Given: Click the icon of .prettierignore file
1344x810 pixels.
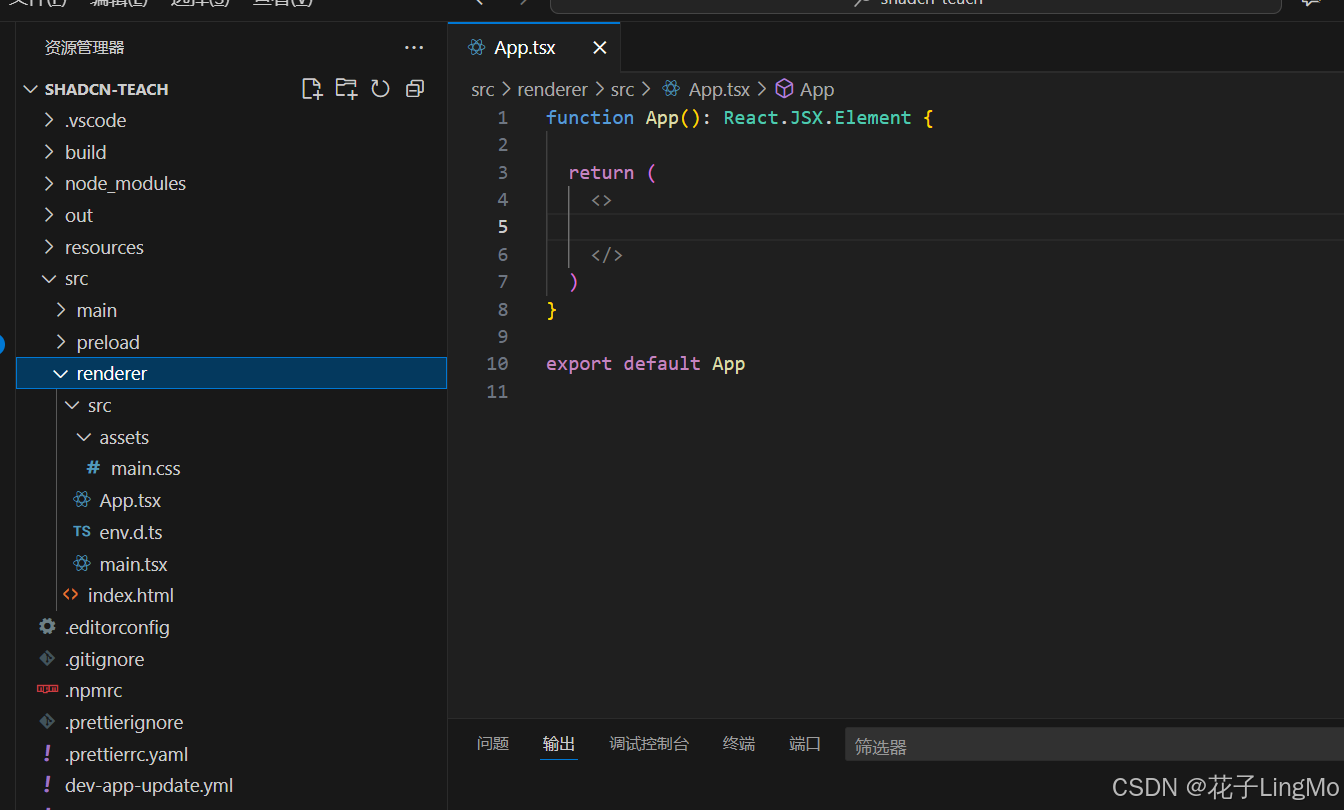Looking at the screenshot, I should [47, 722].
